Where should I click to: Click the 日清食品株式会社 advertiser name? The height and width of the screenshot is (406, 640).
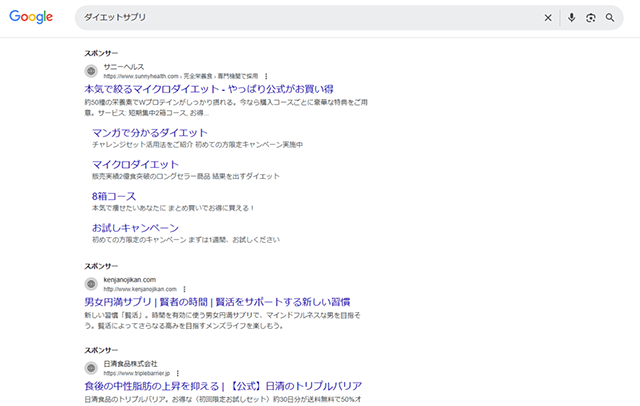click(130, 364)
